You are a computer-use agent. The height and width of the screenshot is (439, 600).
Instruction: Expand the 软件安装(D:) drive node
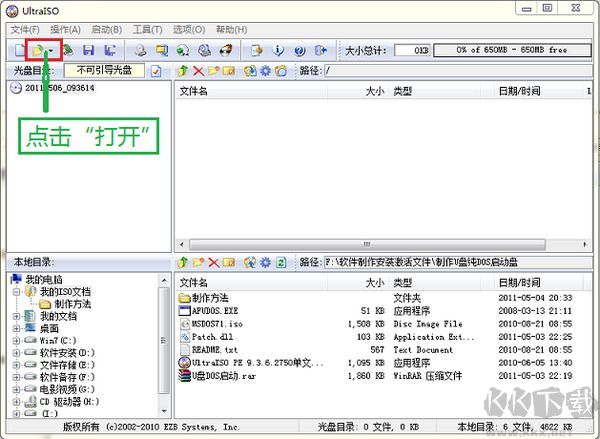click(x=16, y=353)
